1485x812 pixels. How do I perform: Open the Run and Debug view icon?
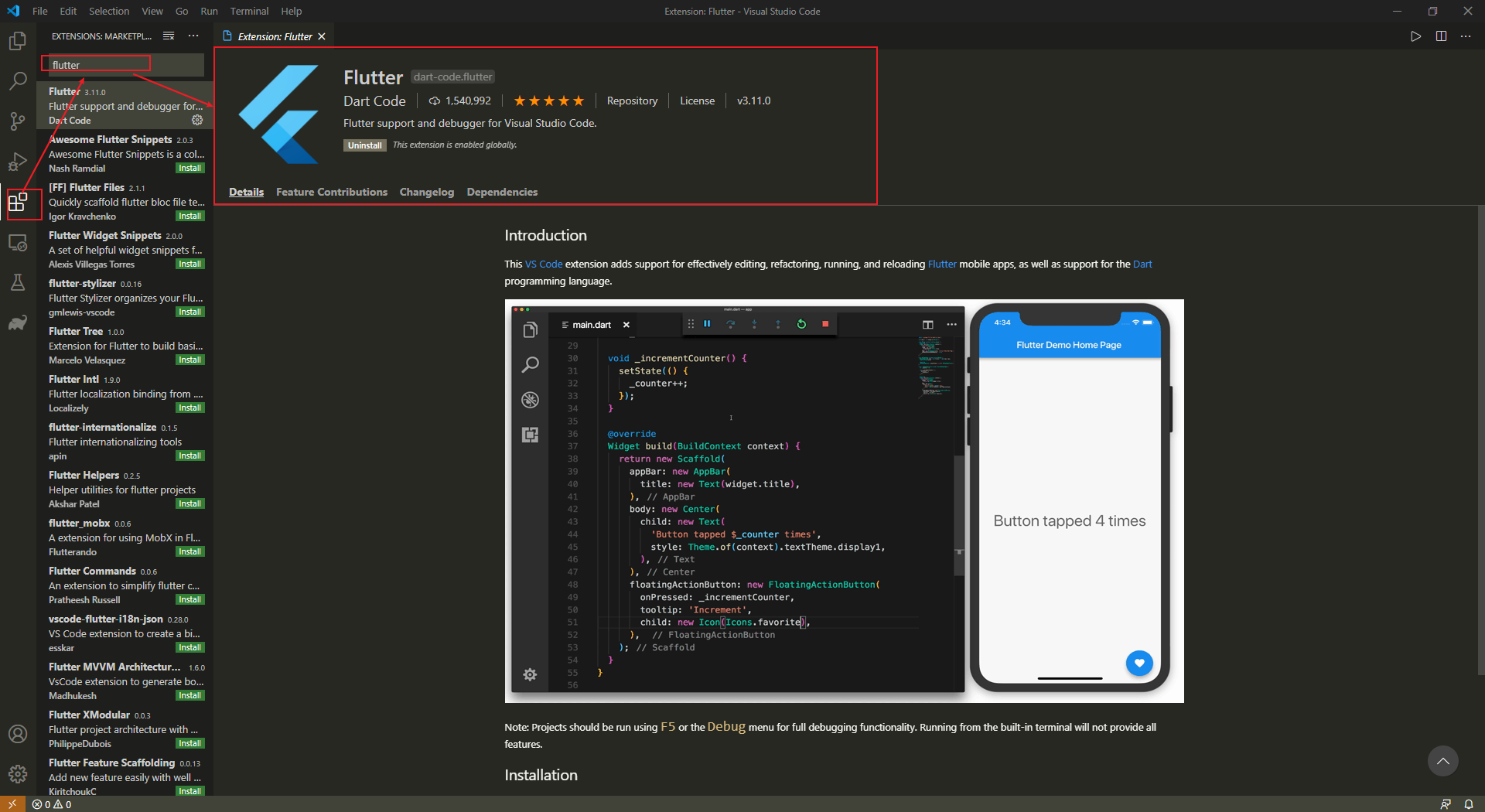[18, 162]
